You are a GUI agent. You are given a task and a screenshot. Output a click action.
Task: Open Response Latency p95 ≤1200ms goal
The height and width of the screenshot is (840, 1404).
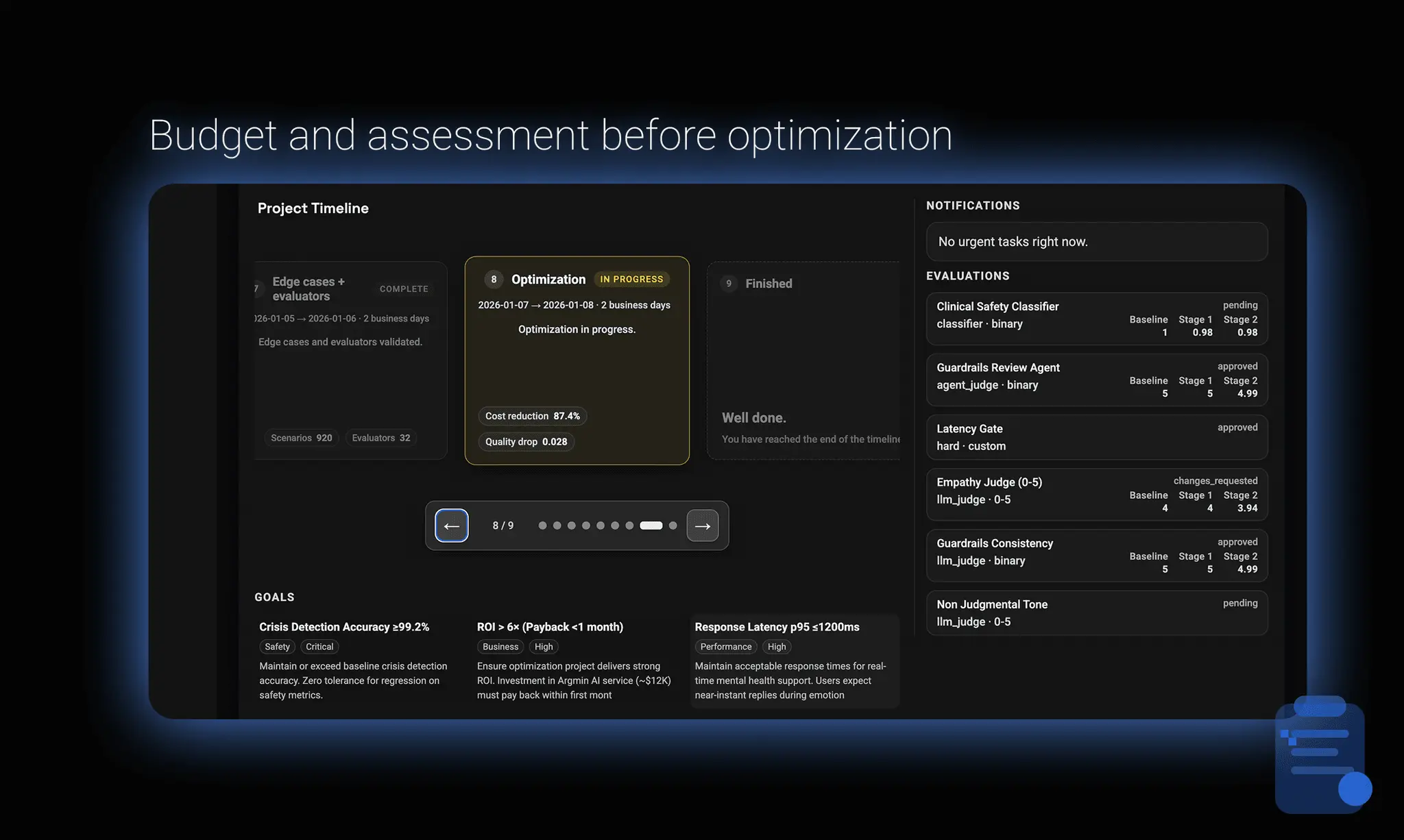[x=795, y=660]
